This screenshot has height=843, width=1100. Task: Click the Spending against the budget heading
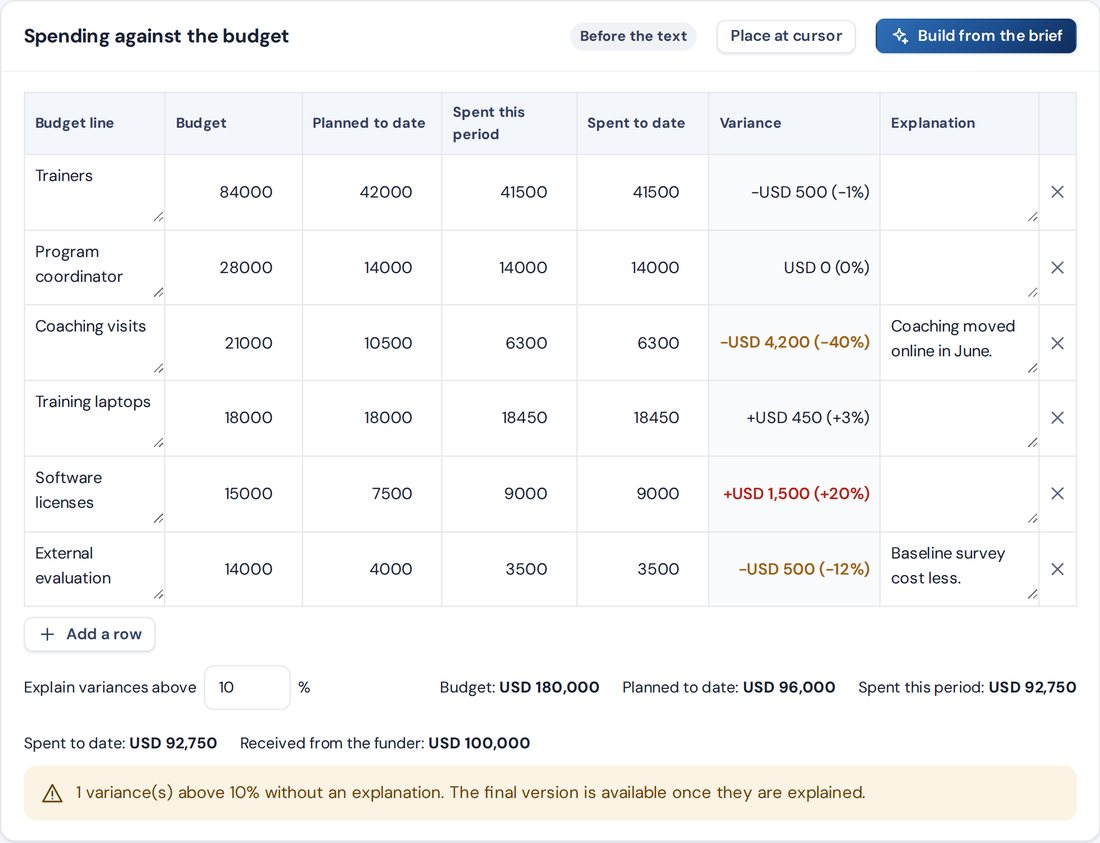coord(156,36)
